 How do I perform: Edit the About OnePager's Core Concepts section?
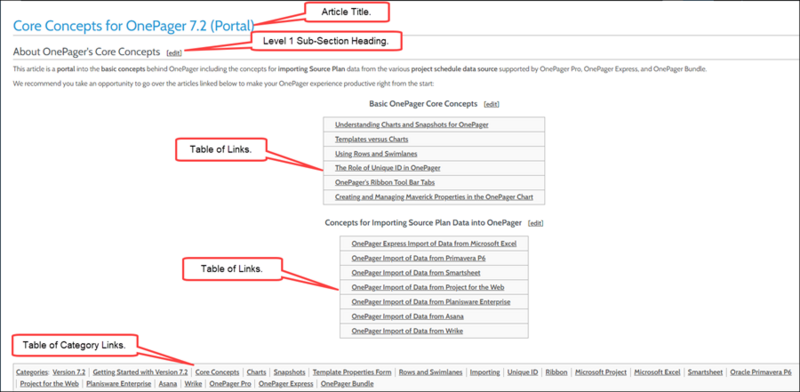[x=174, y=53]
